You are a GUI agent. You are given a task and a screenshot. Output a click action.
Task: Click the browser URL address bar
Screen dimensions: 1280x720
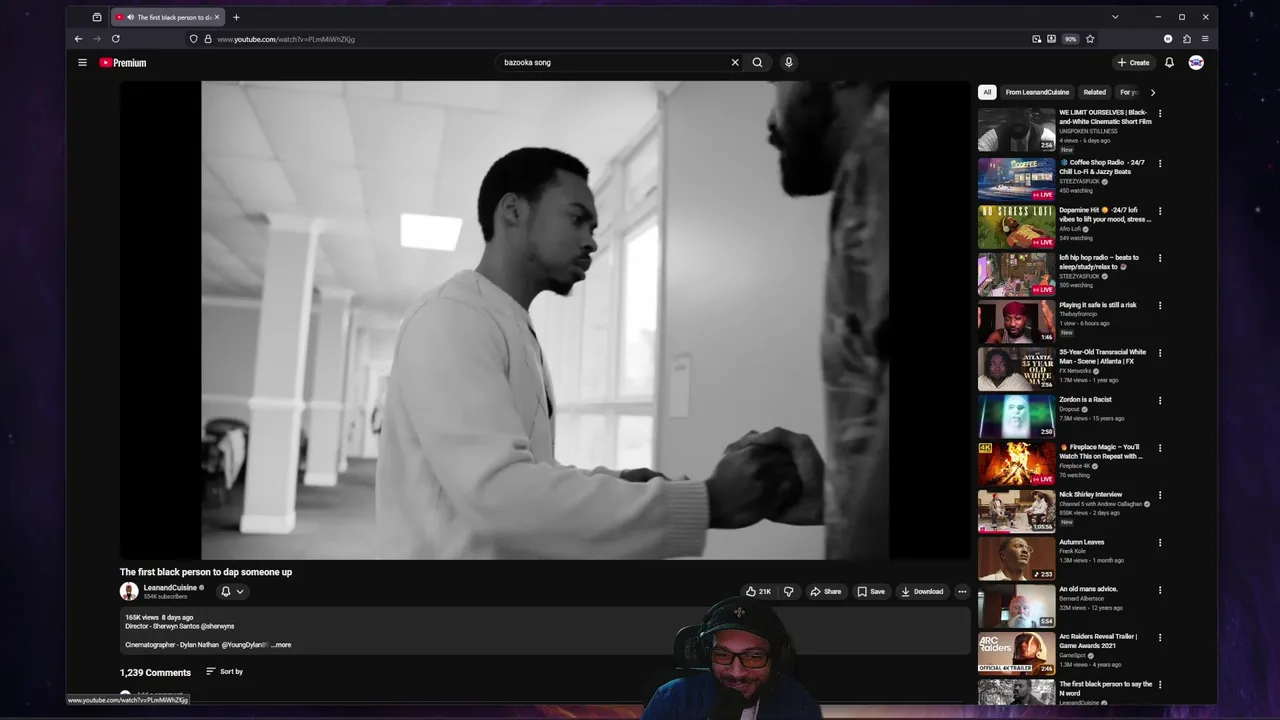[x=610, y=39]
